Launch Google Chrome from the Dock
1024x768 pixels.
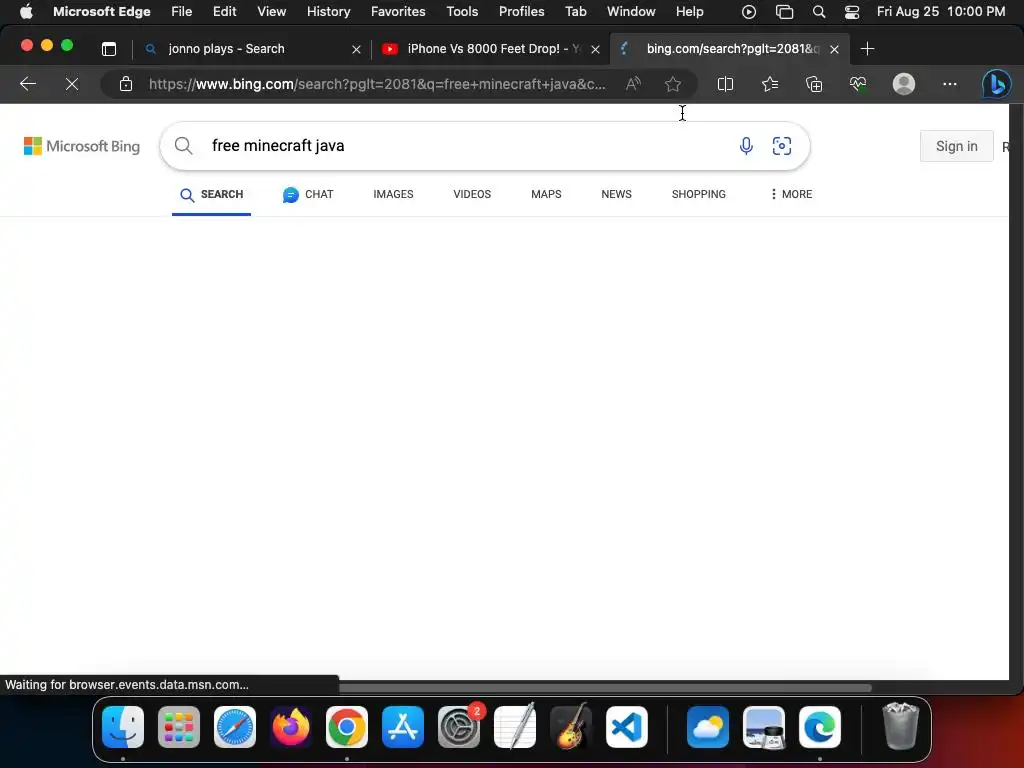[x=347, y=727]
